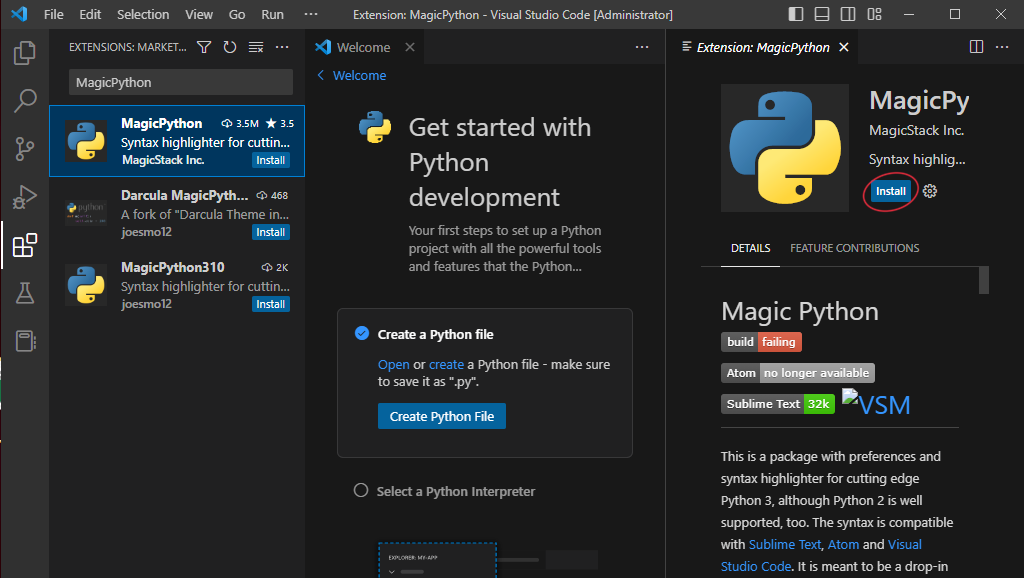Viewport: 1024px width, 578px height.
Task: Click Darcula MagicPython extension icon in list
Action: (x=86, y=213)
